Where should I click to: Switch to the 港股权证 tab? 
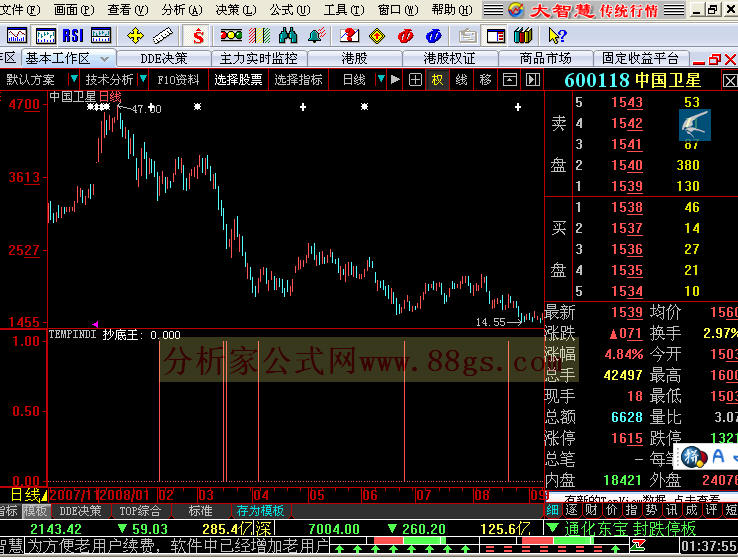pos(449,58)
